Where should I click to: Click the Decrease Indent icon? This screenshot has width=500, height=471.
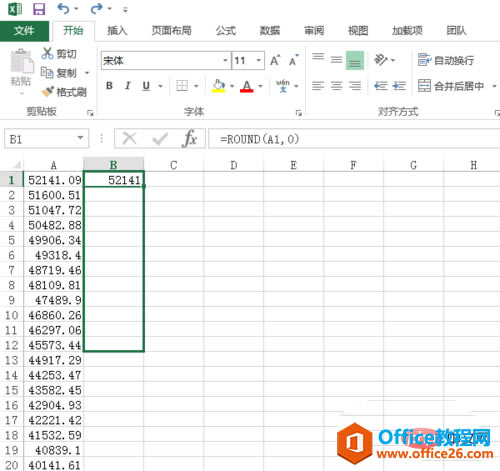[381, 86]
